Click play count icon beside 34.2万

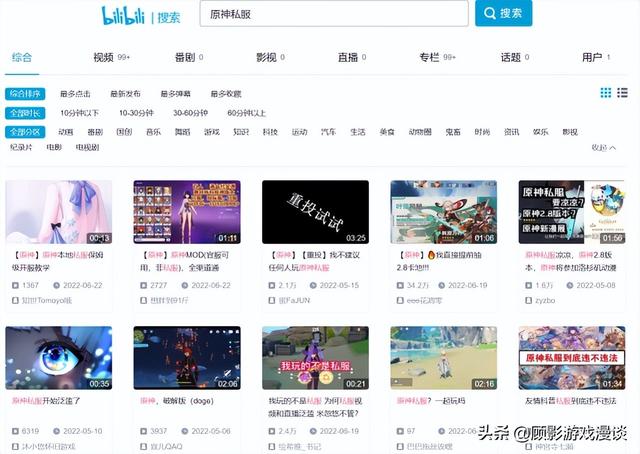point(398,285)
